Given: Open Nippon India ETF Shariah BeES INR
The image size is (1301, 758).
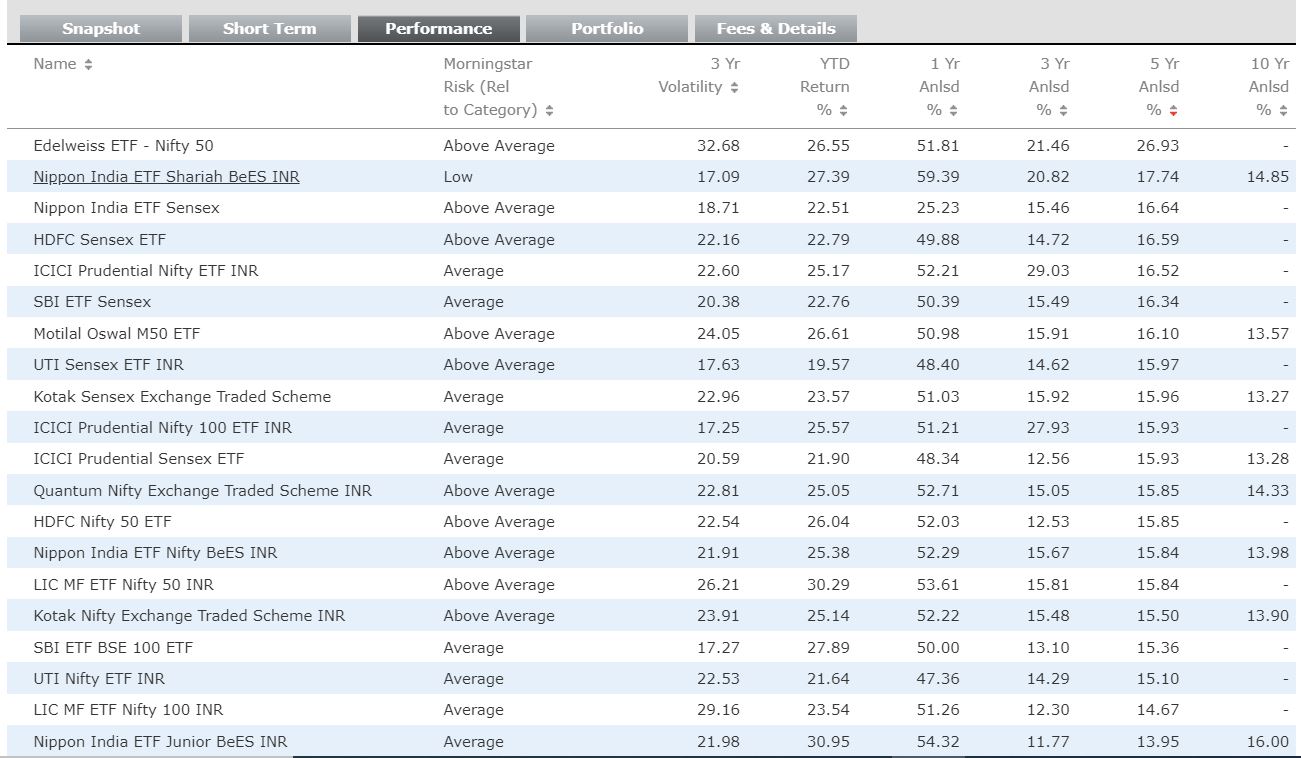Looking at the screenshot, I should tap(166, 177).
